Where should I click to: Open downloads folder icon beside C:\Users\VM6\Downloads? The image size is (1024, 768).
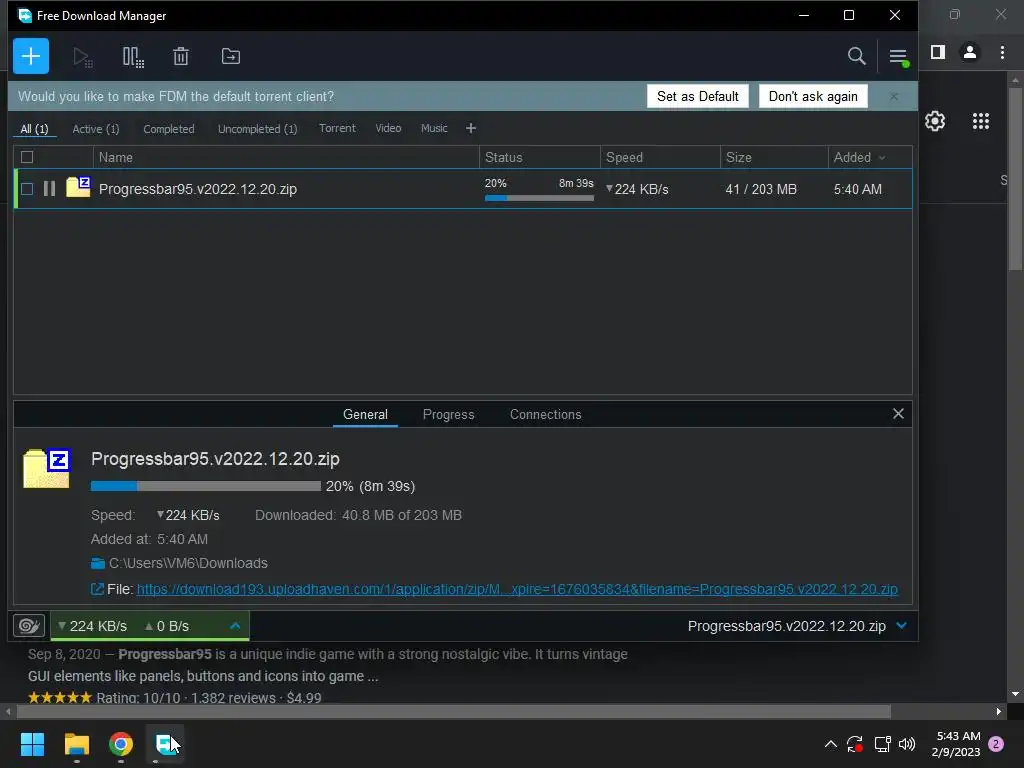point(98,563)
